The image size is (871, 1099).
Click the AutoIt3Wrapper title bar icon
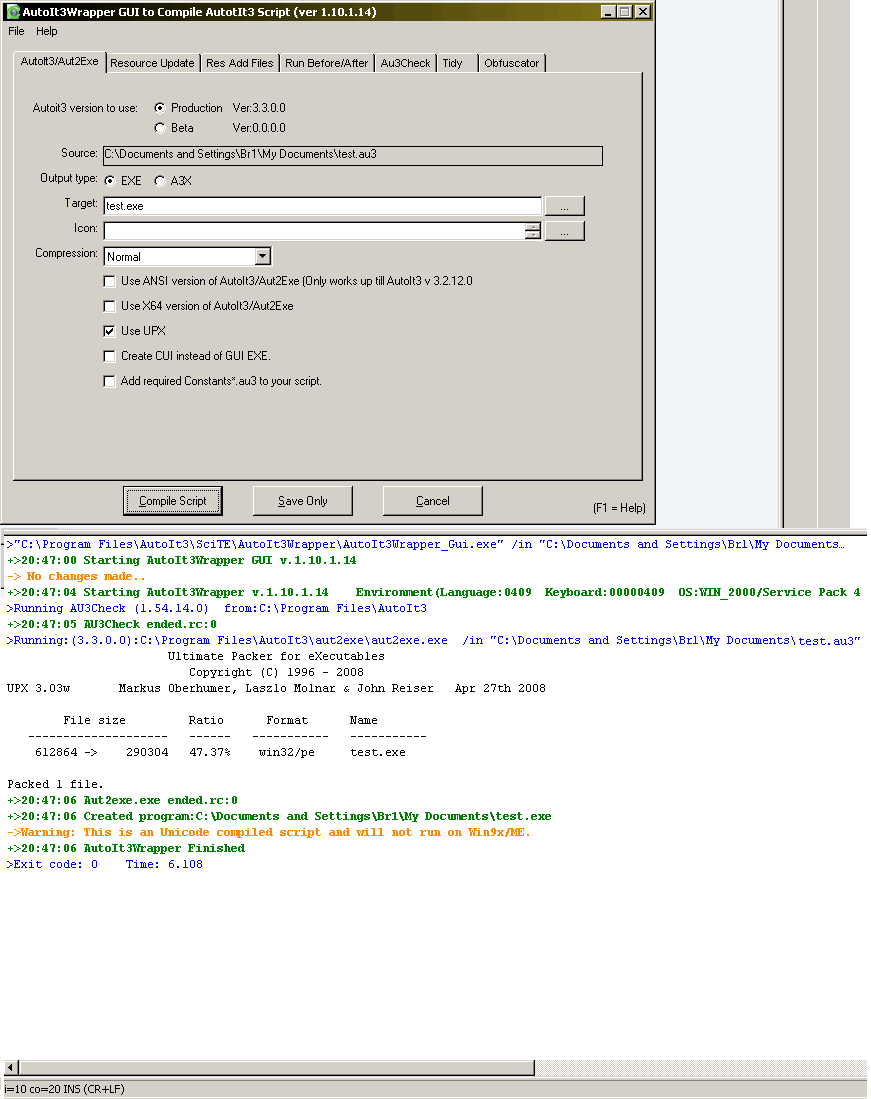tap(13, 12)
